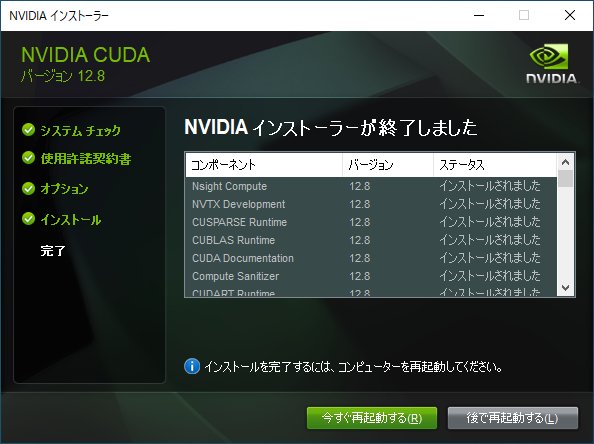Close the NVIDIA インストーラー window
Screen dimensions: 594x444
[x=570, y=16]
